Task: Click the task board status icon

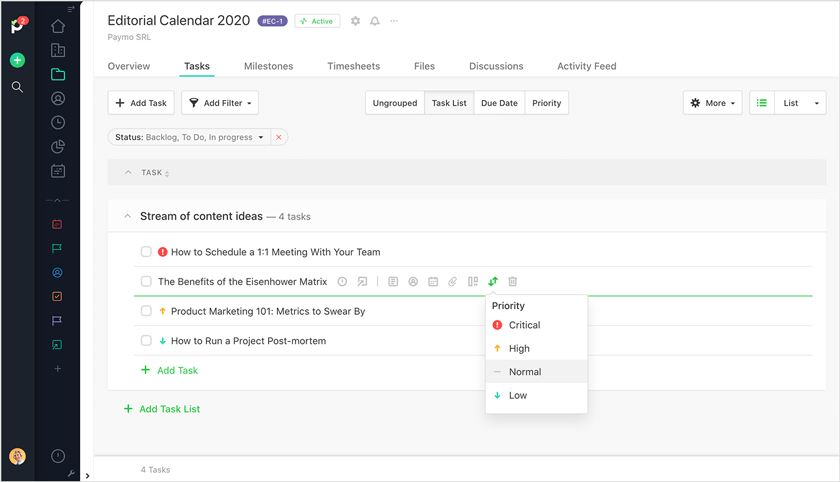Action: [472, 282]
